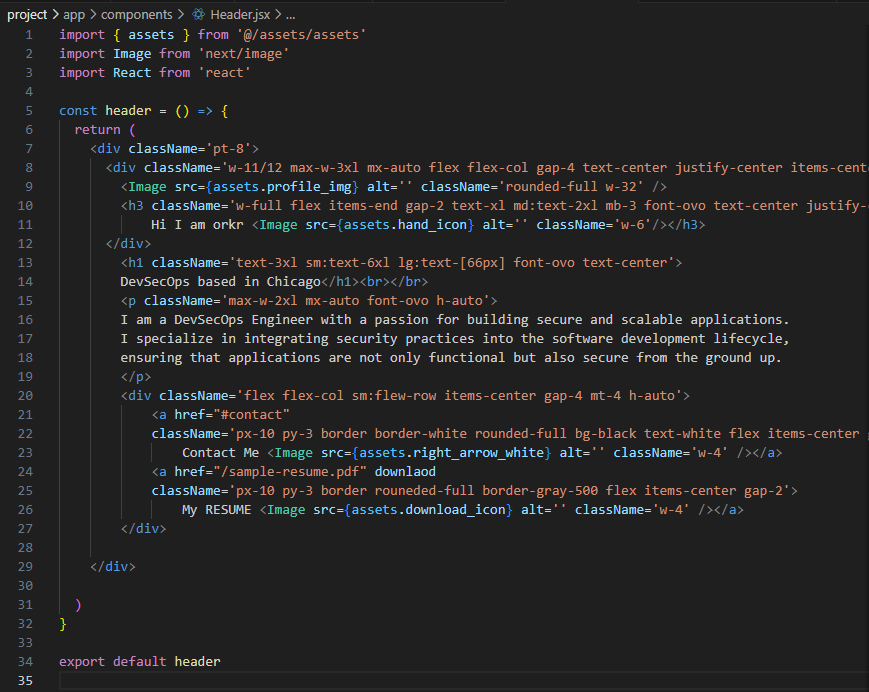Open the 'components' breadcrumb folder
The width and height of the screenshot is (869, 692).
click(136, 14)
